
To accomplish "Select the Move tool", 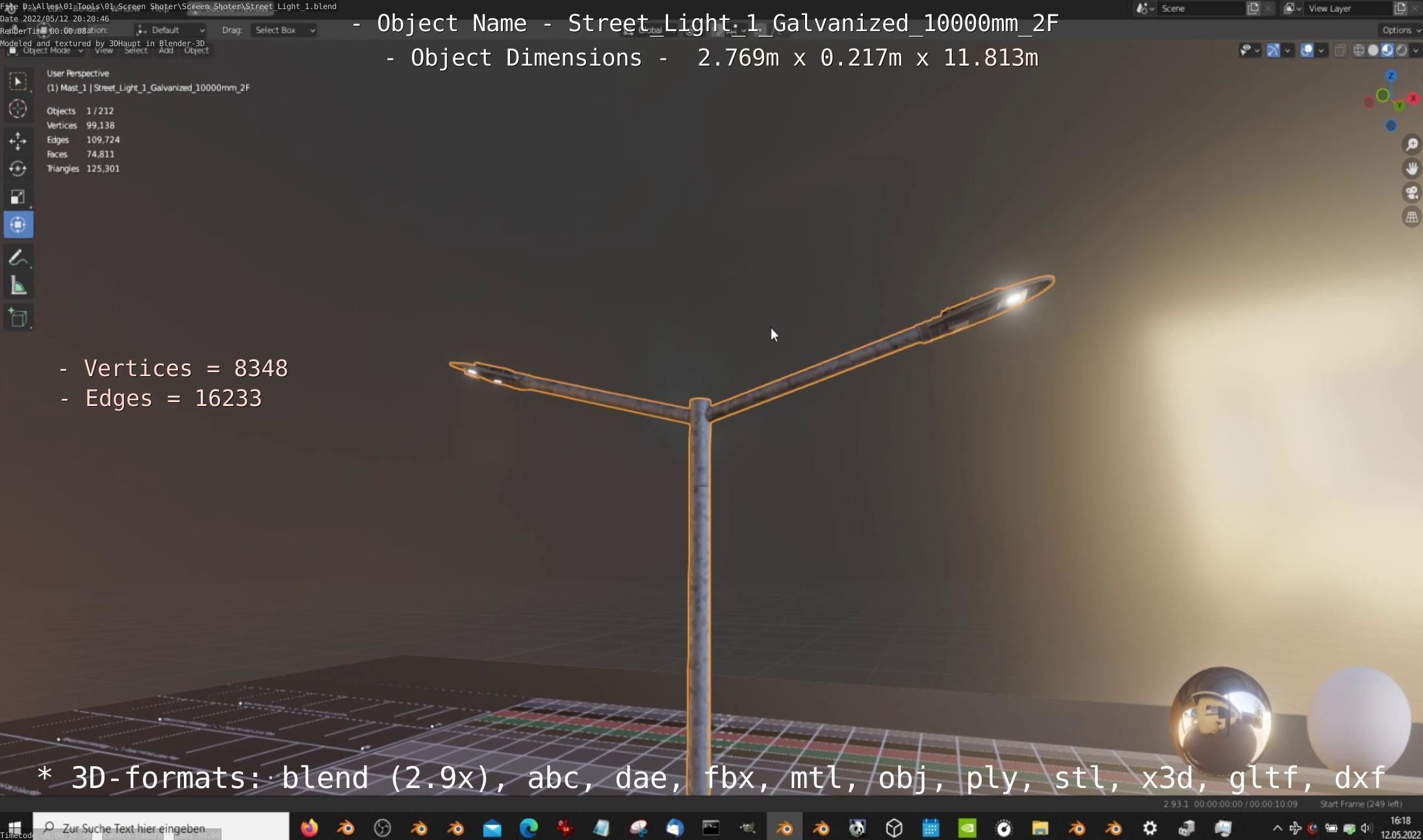I will point(18,141).
